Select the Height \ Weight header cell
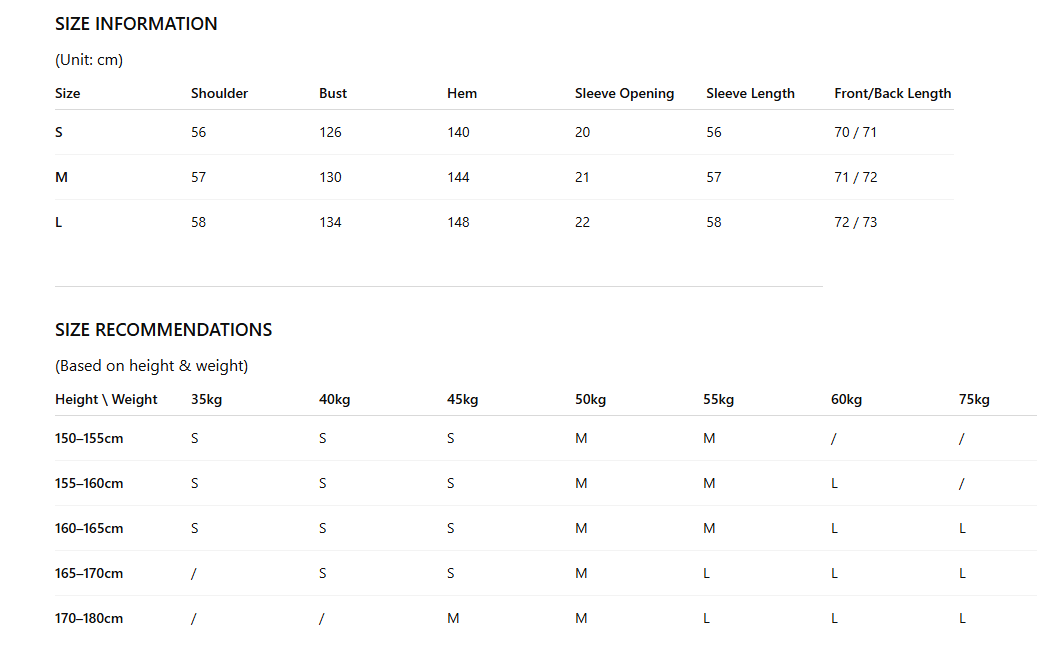 coord(106,399)
